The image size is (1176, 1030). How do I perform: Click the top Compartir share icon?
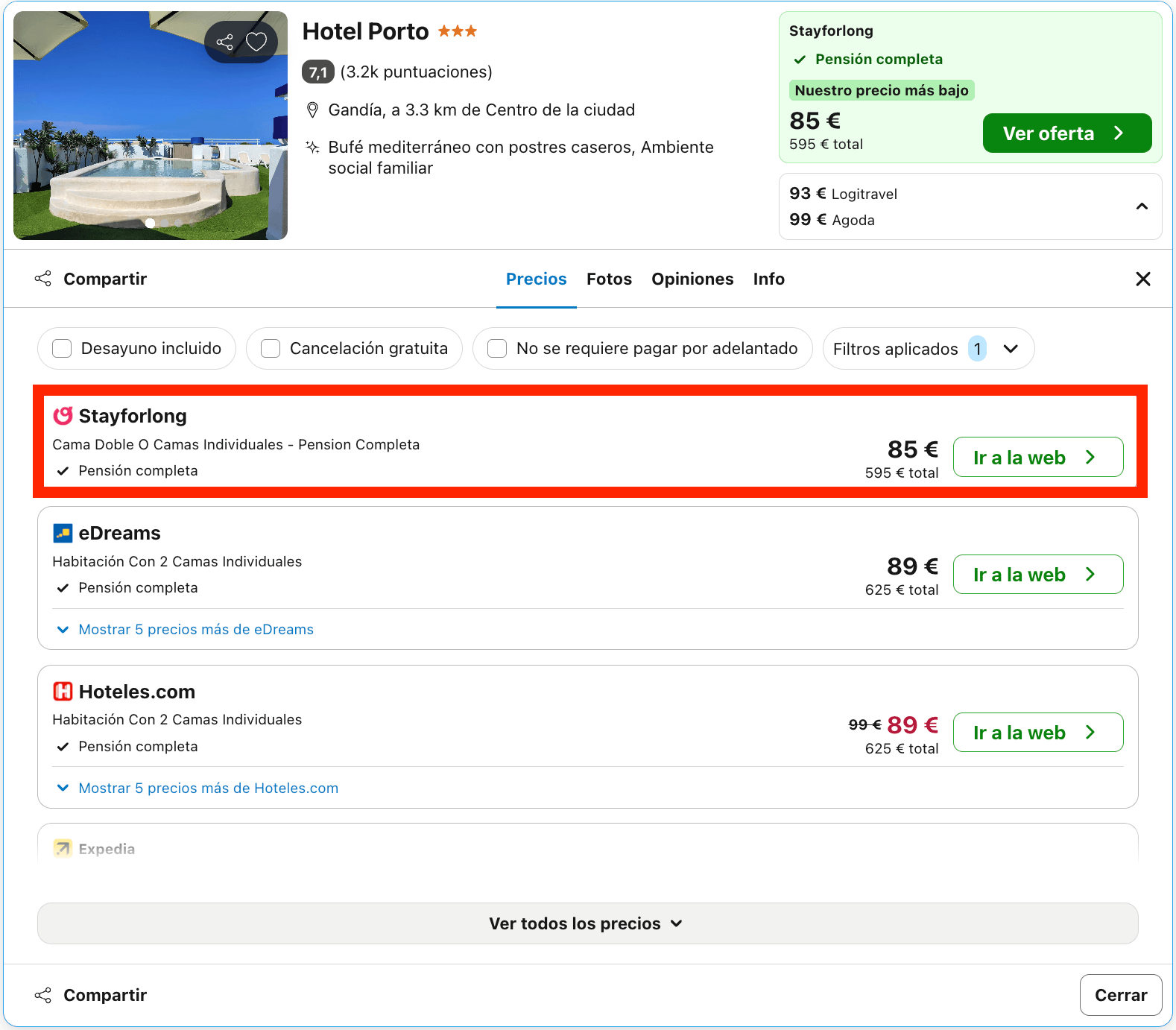point(43,279)
